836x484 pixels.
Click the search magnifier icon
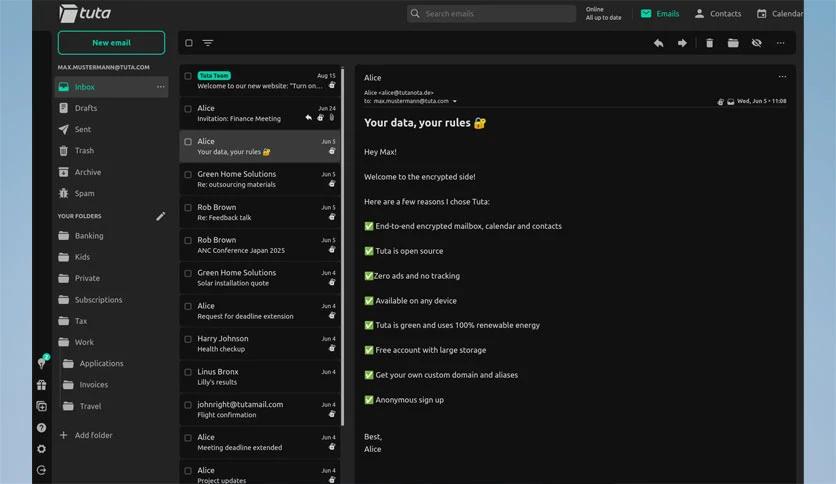[415, 13]
